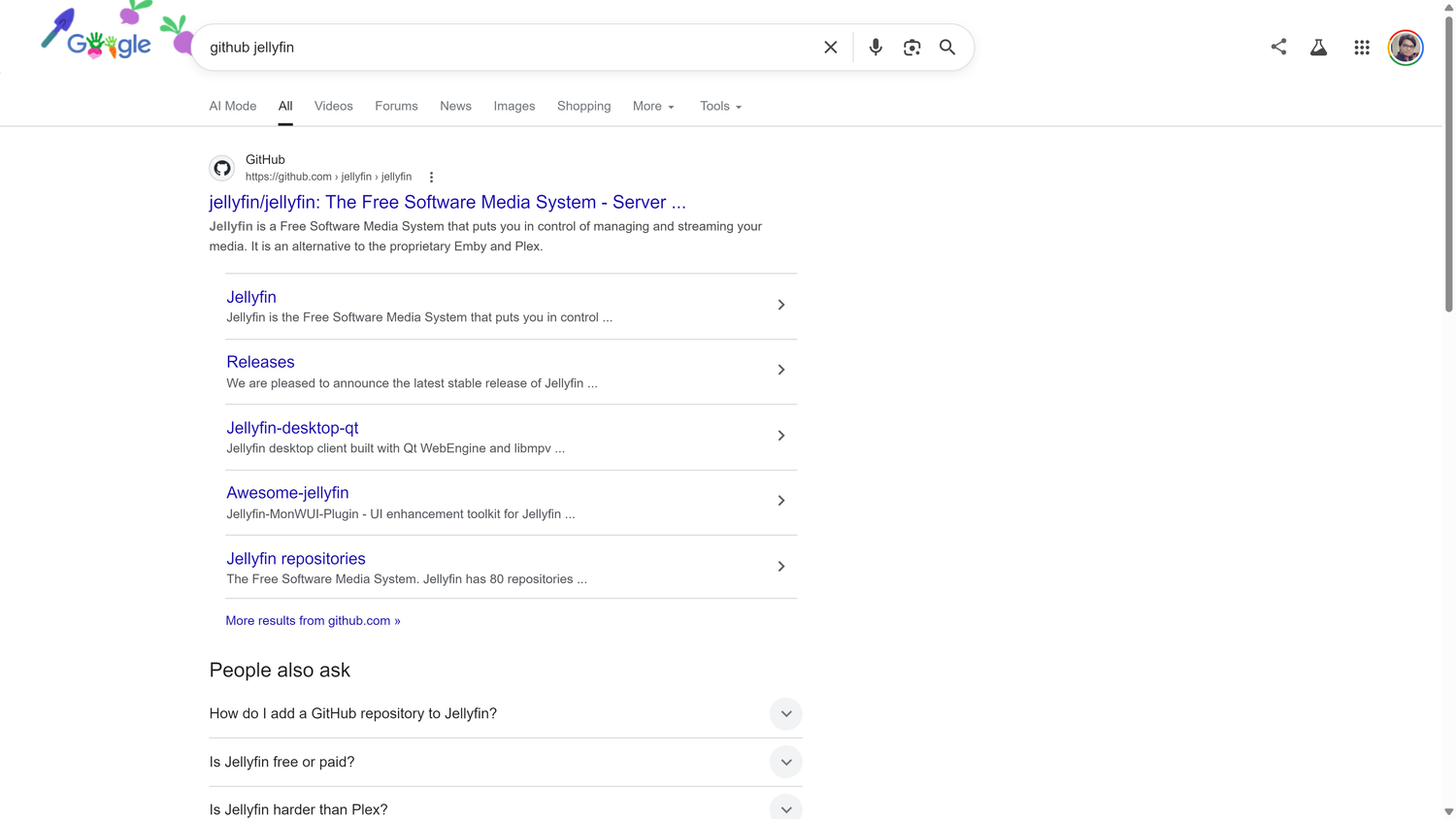
Task: Switch to News tab
Action: (x=455, y=106)
